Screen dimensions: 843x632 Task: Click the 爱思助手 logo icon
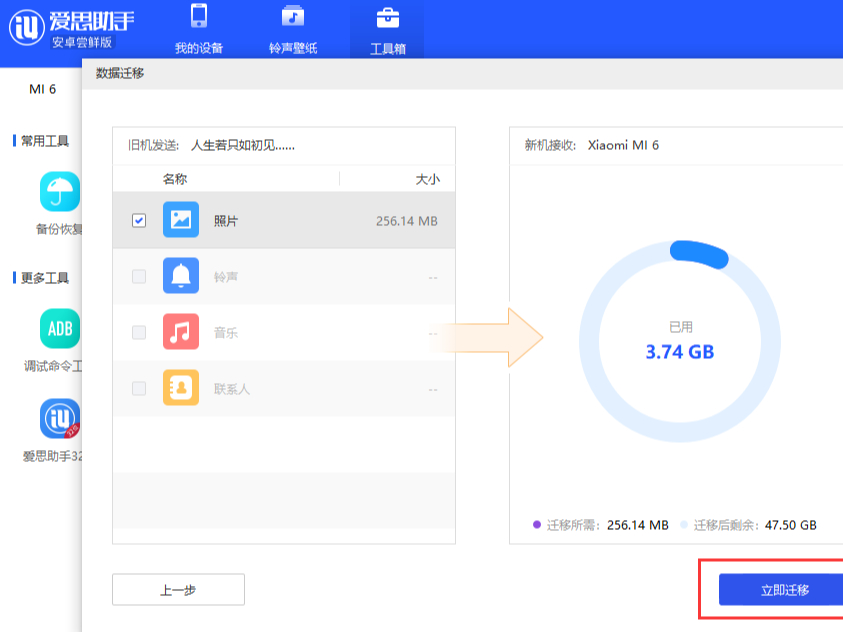point(26,27)
